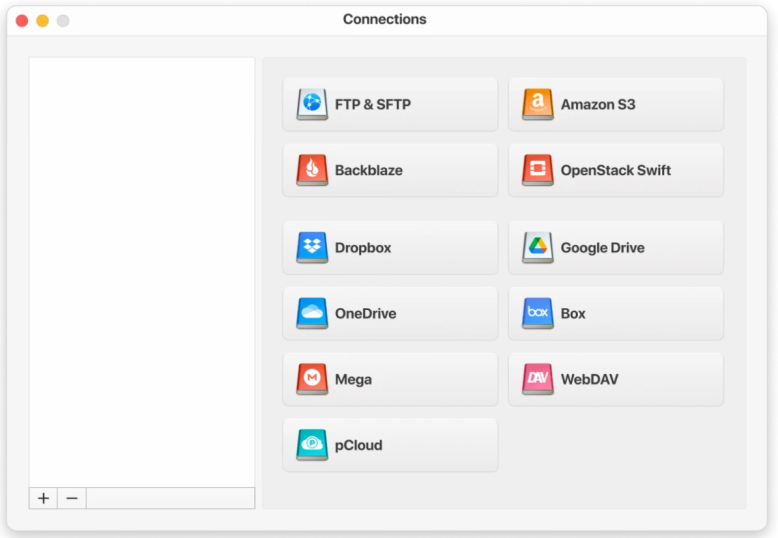Minimize the Connections window with yellow button
The width and height of the screenshot is (778, 538).
(x=43, y=20)
